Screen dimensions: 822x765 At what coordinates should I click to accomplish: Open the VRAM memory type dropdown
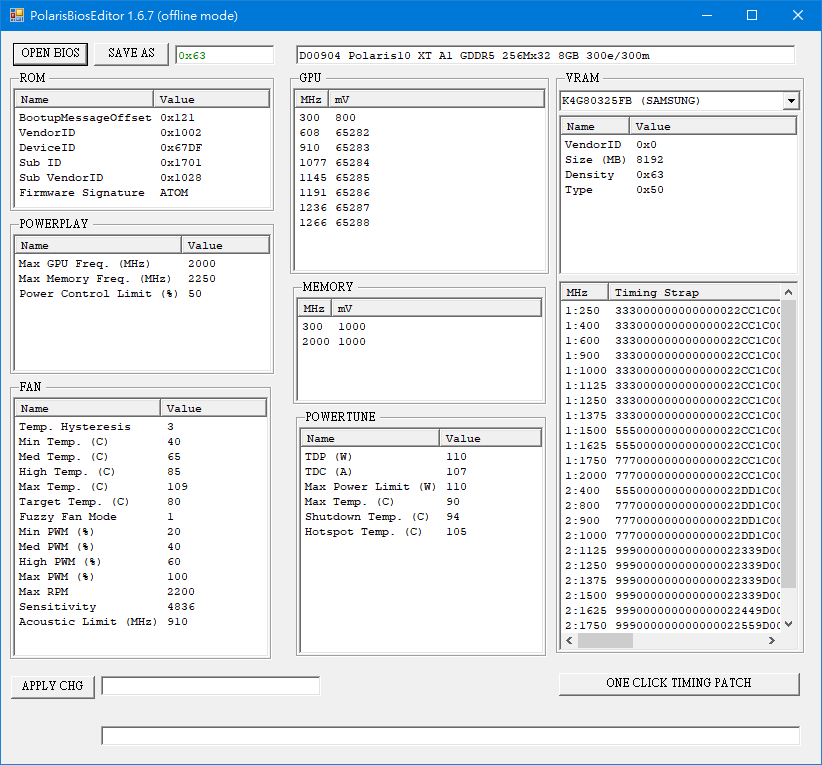click(791, 101)
